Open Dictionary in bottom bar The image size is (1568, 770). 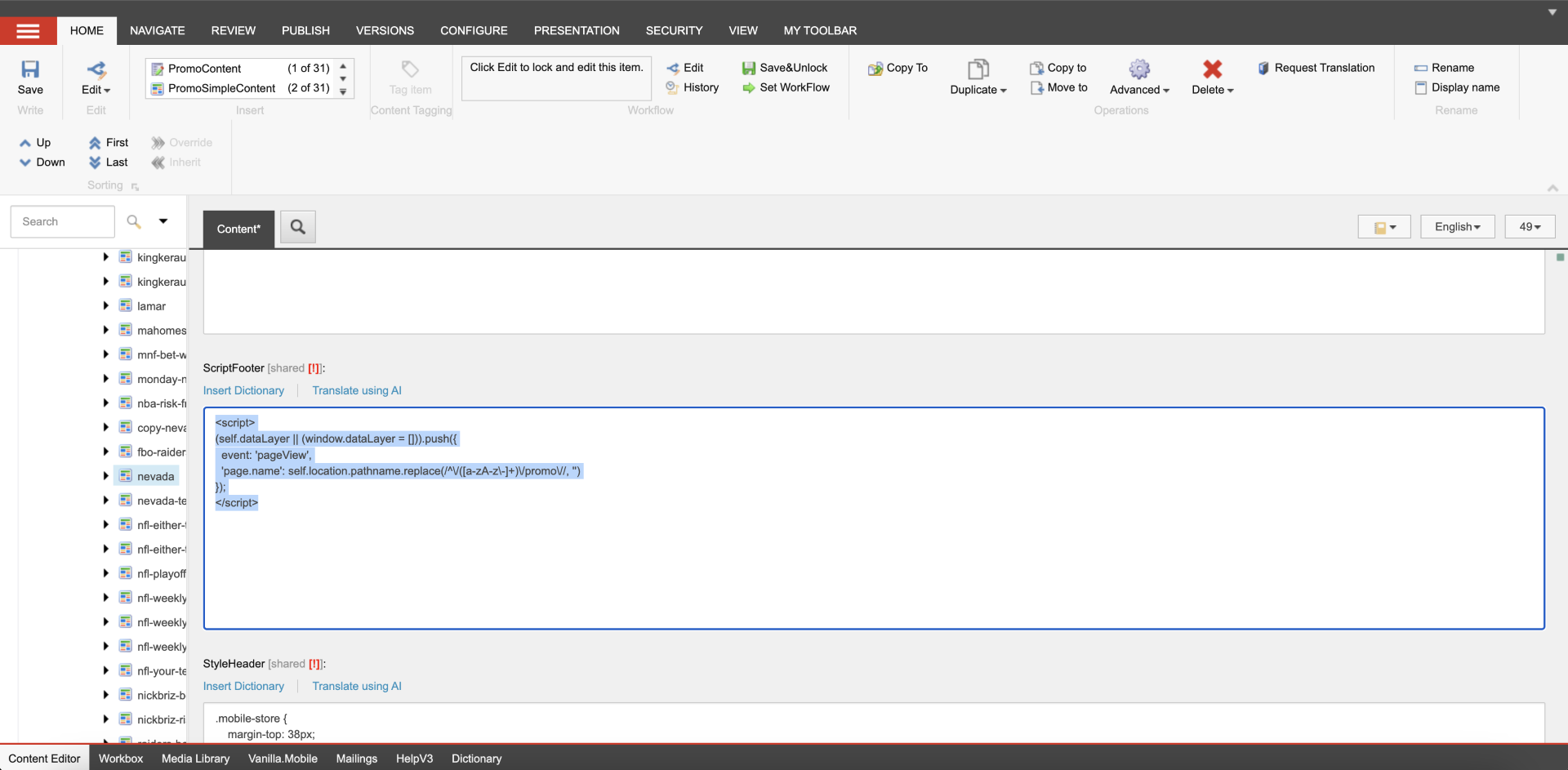476,759
